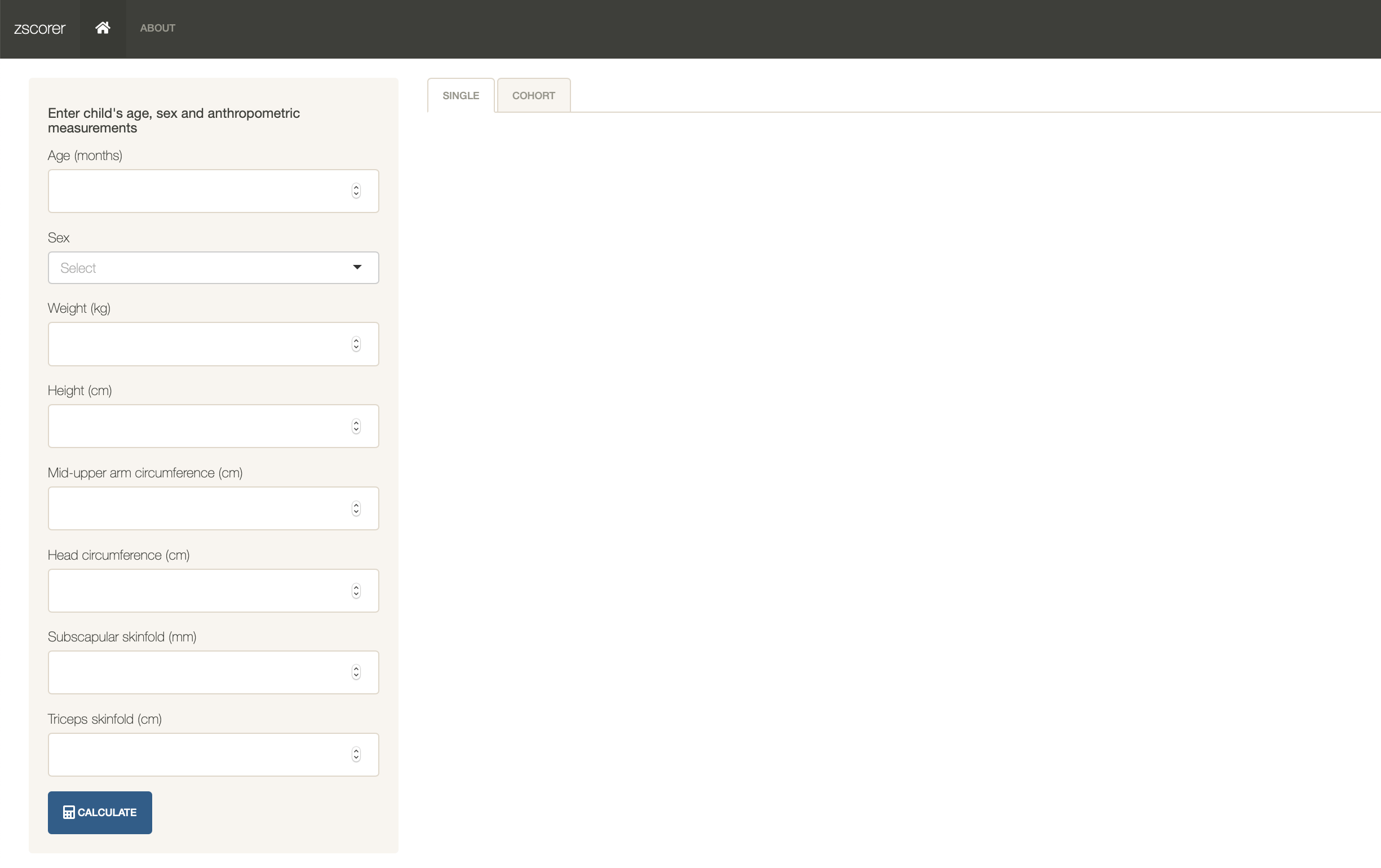Select the SINGLE tab
1381x868 pixels.
460,95
